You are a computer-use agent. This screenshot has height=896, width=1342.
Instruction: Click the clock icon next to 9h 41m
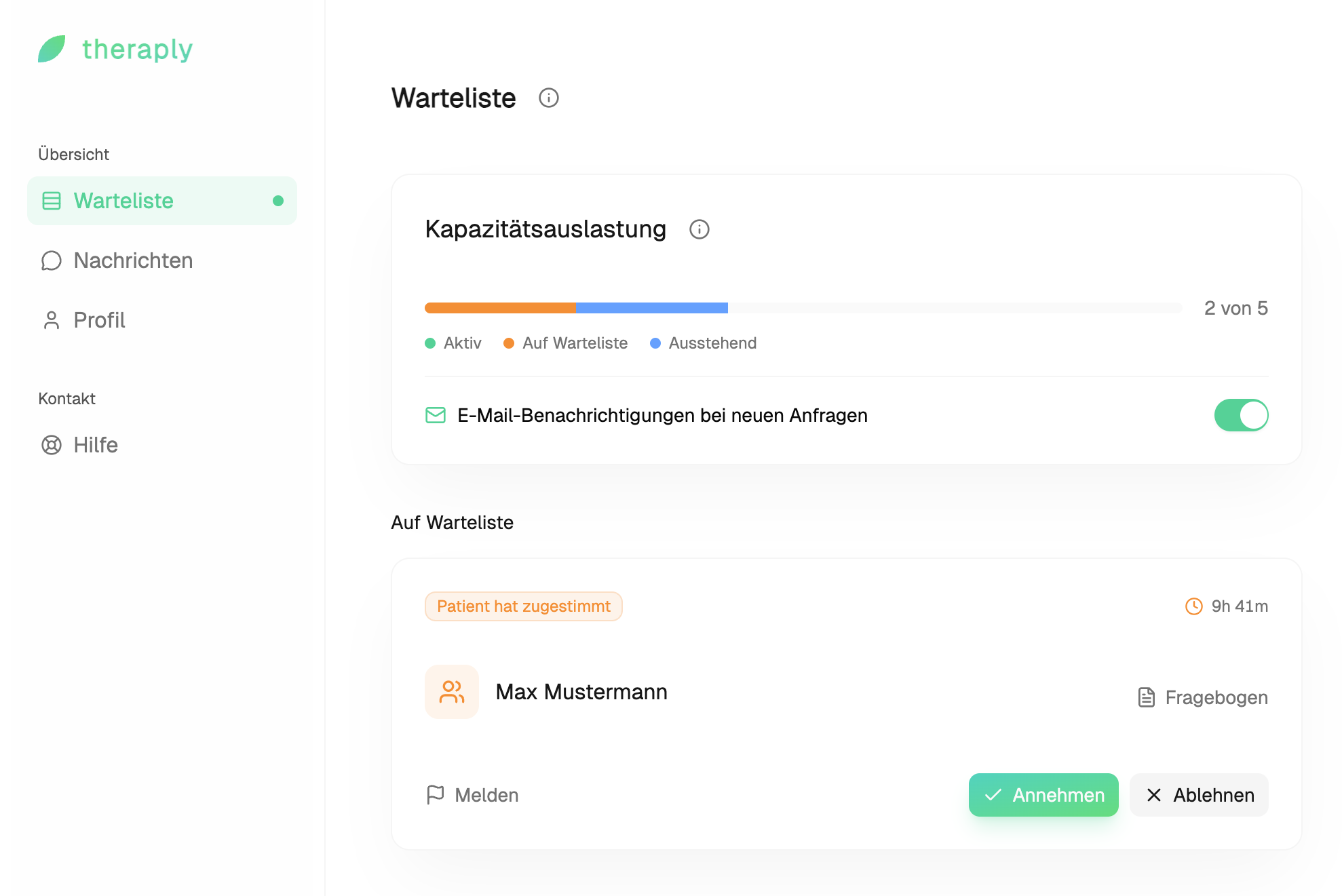point(1193,606)
